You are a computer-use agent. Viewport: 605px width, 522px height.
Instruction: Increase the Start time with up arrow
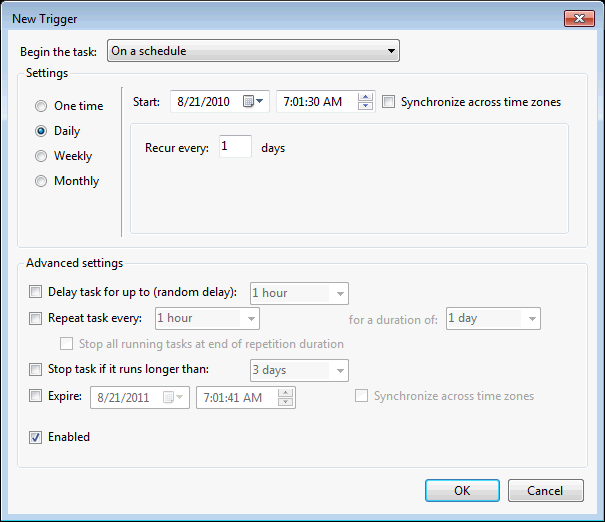click(x=365, y=97)
